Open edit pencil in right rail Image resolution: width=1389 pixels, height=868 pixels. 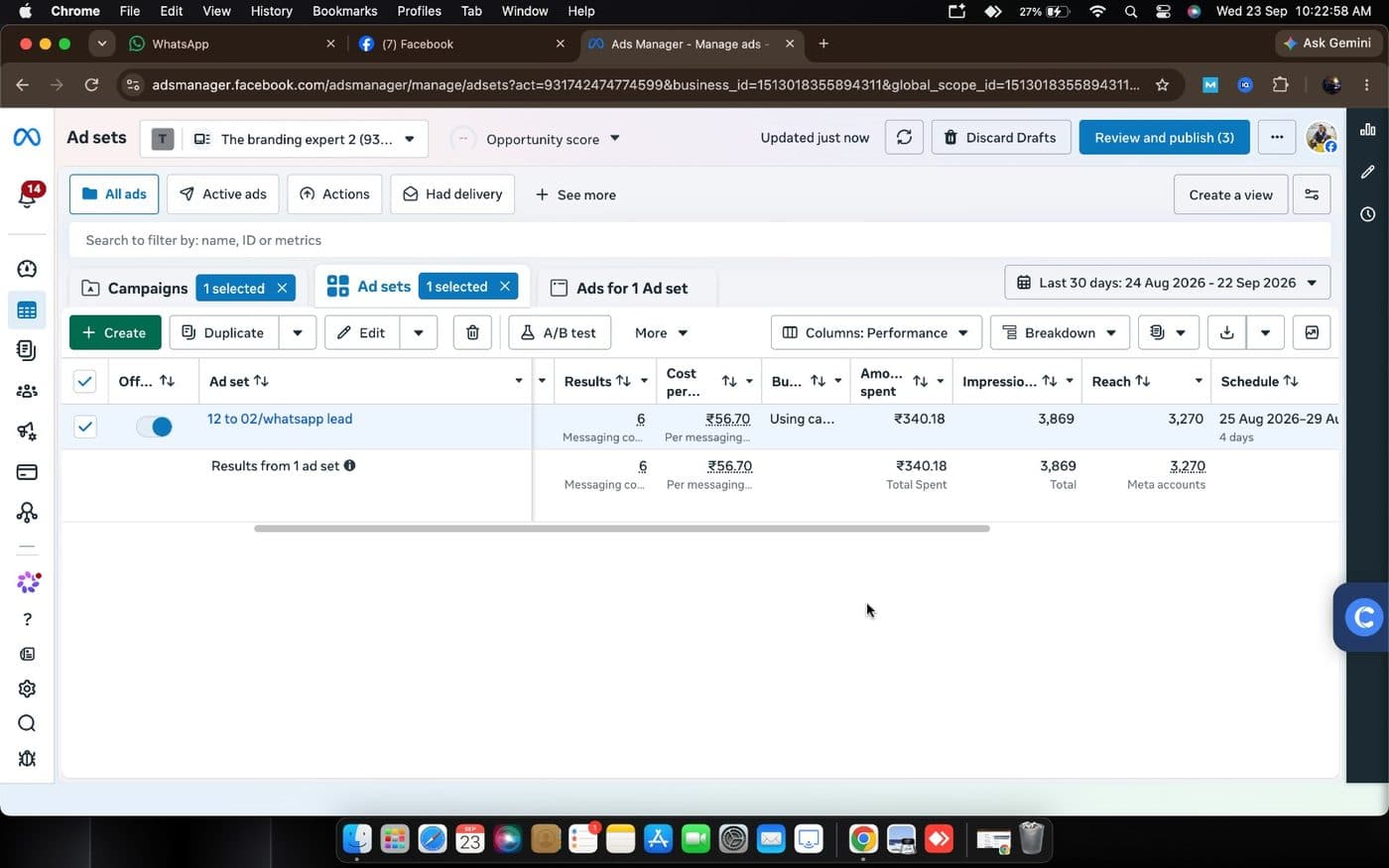(x=1367, y=172)
